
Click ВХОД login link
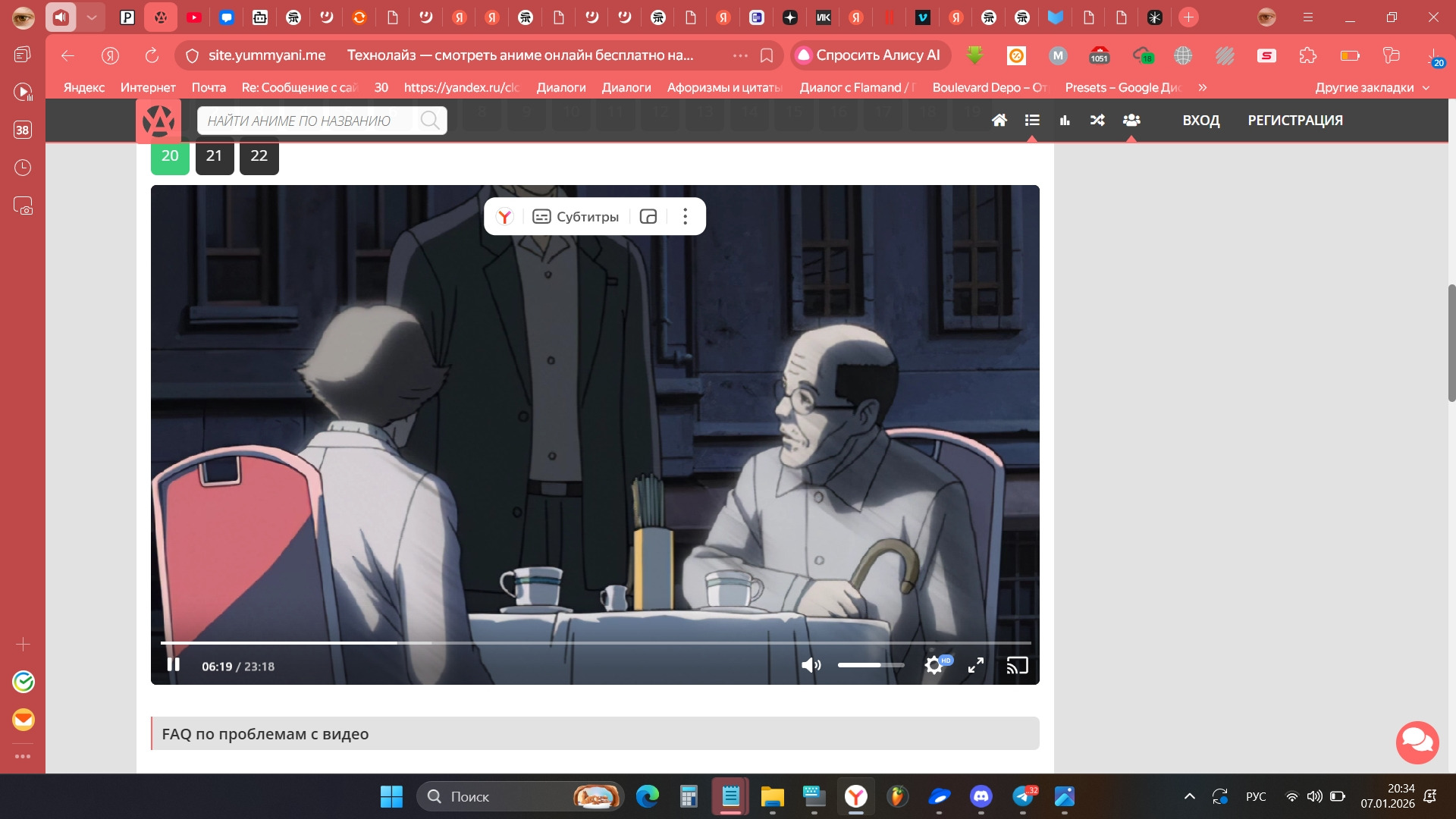(1201, 120)
